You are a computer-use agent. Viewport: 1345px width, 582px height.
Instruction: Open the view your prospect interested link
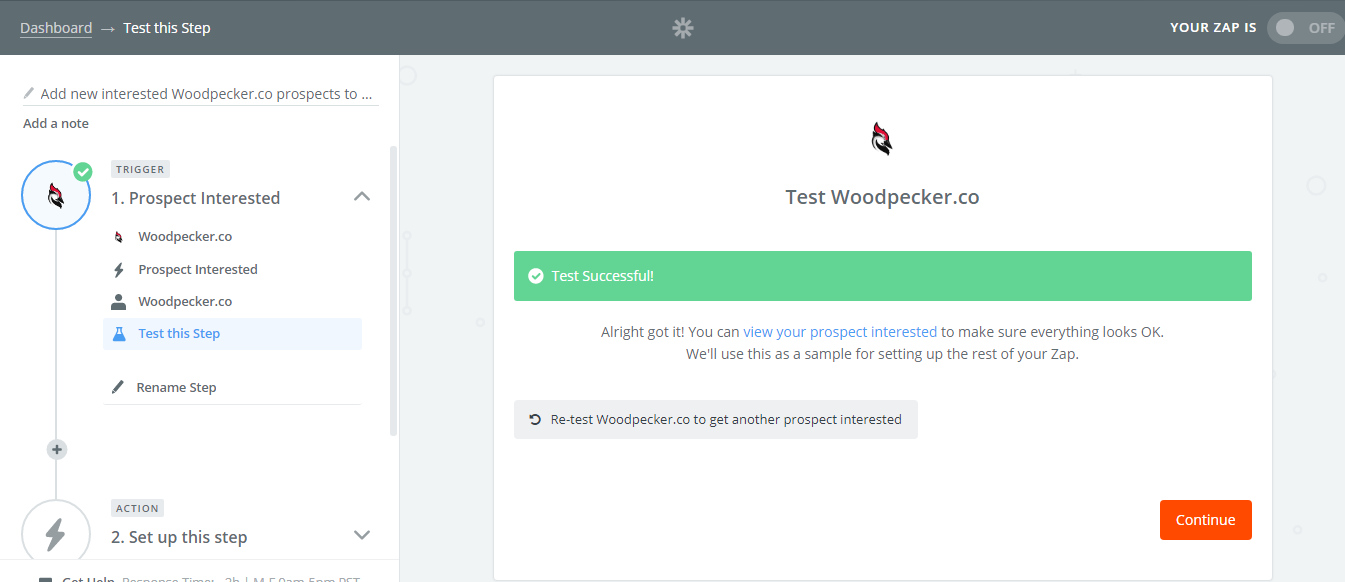pyautogui.click(x=840, y=332)
